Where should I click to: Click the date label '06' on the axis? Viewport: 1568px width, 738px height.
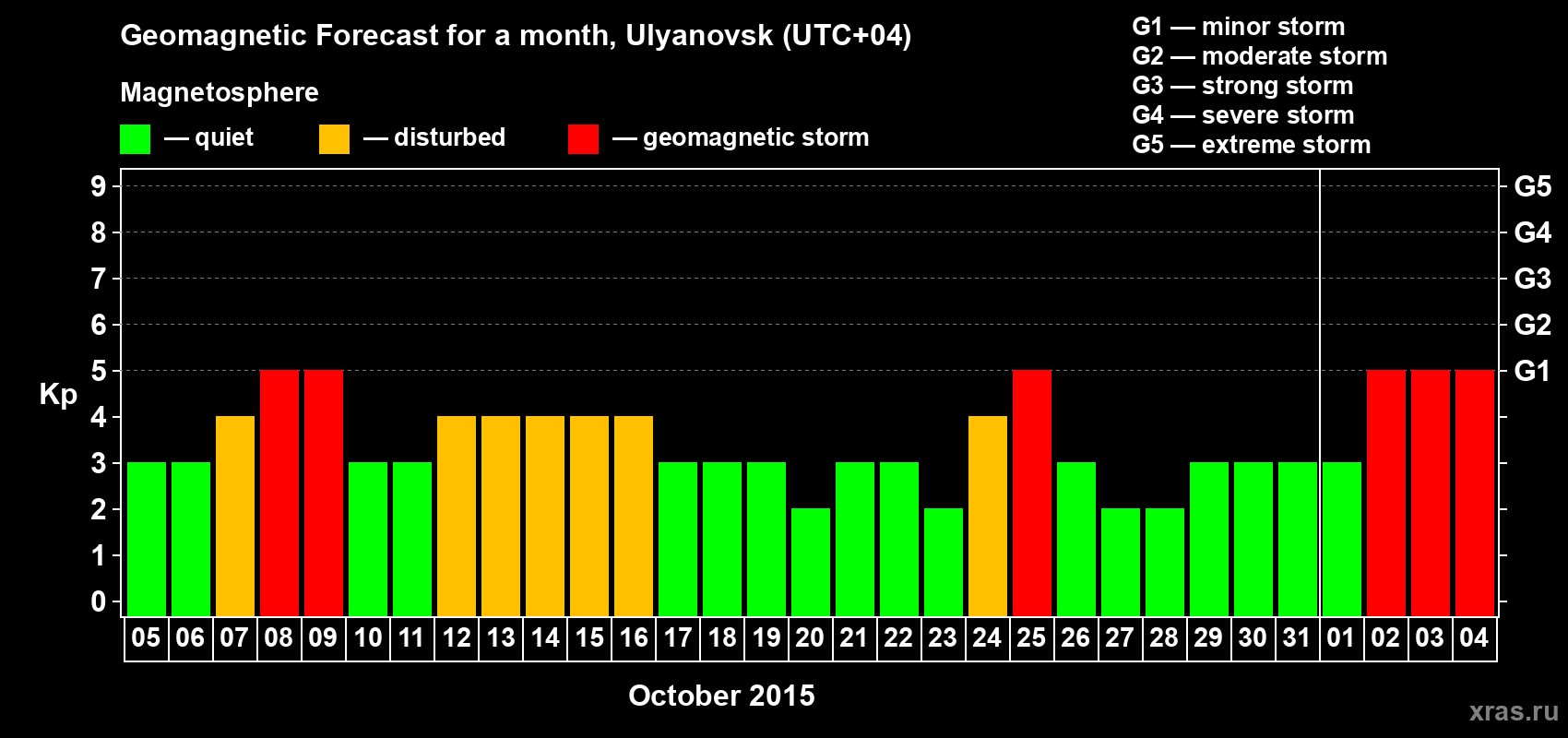190,638
